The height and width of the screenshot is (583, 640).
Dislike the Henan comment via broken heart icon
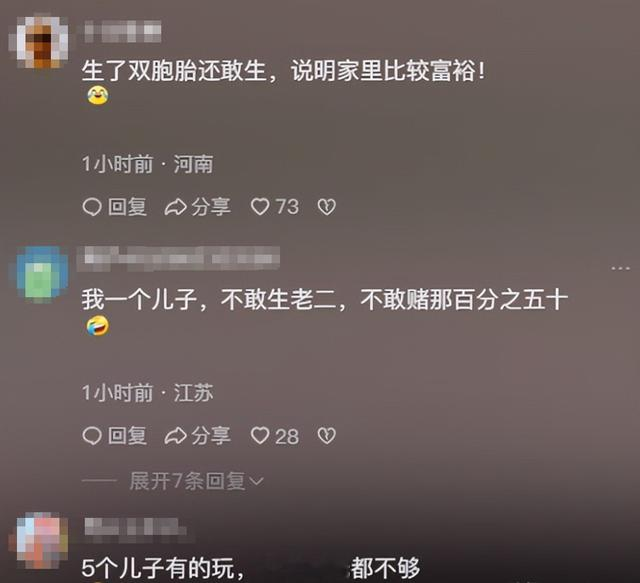pyautogui.click(x=327, y=207)
